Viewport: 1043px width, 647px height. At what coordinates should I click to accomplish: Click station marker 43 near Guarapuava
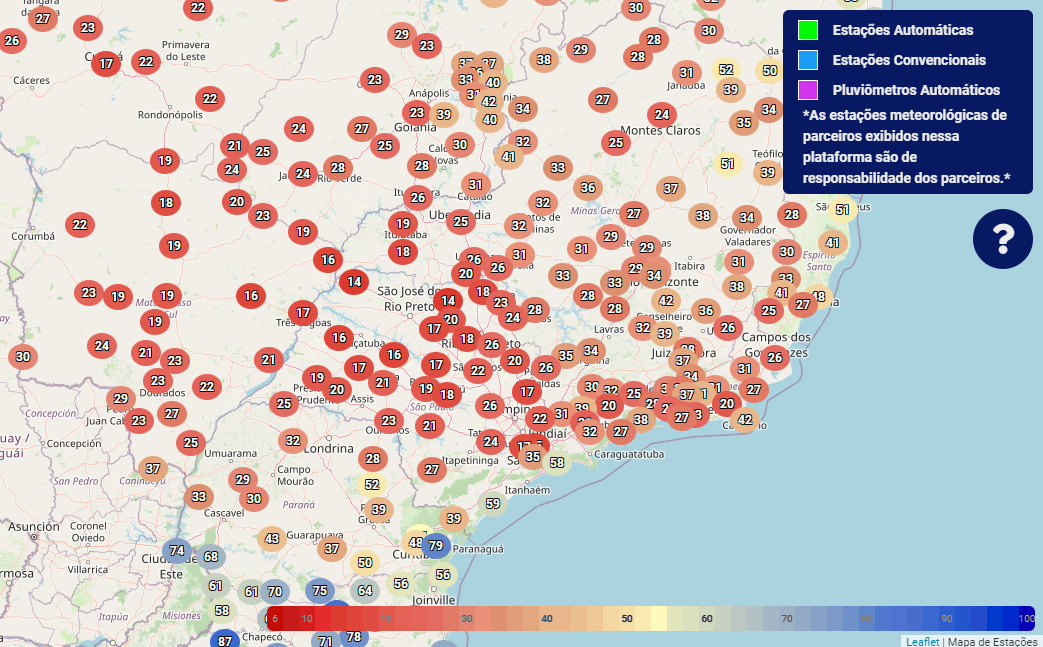(272, 539)
